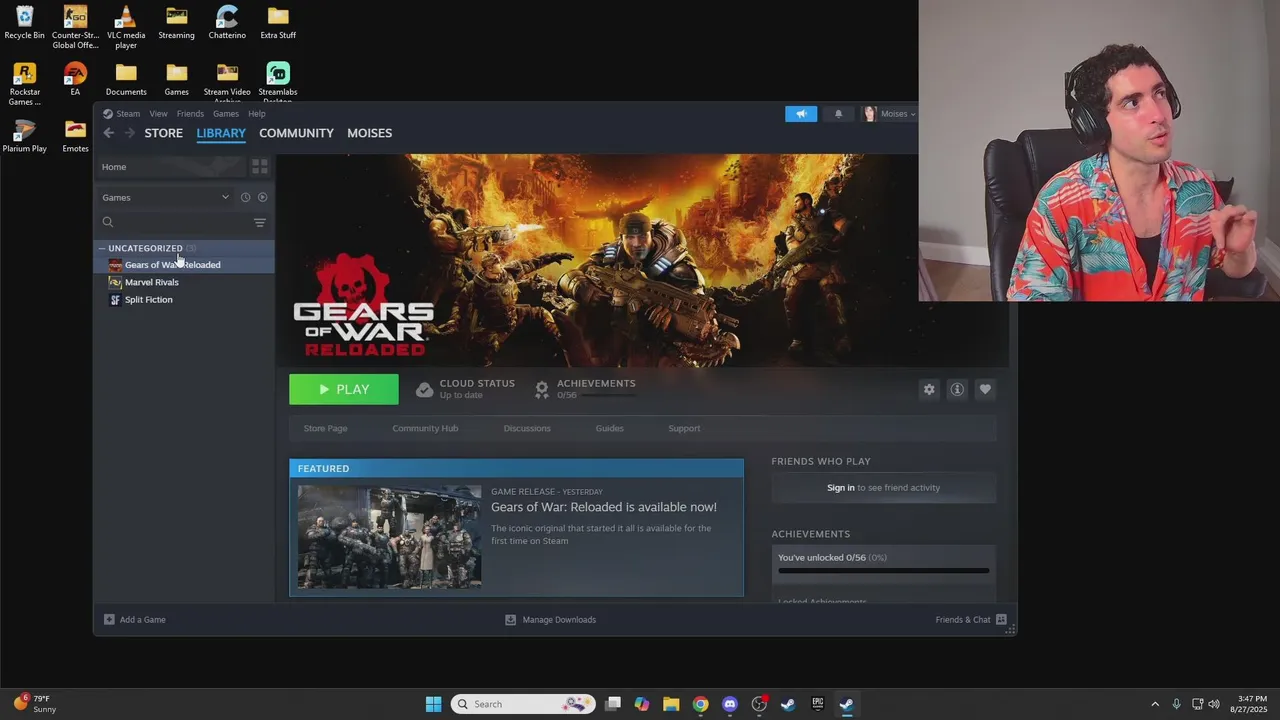Viewport: 1280px width, 720px height.
Task: Click the 'Gears of War: Reloaded is available now!' headline
Action: [x=604, y=507]
